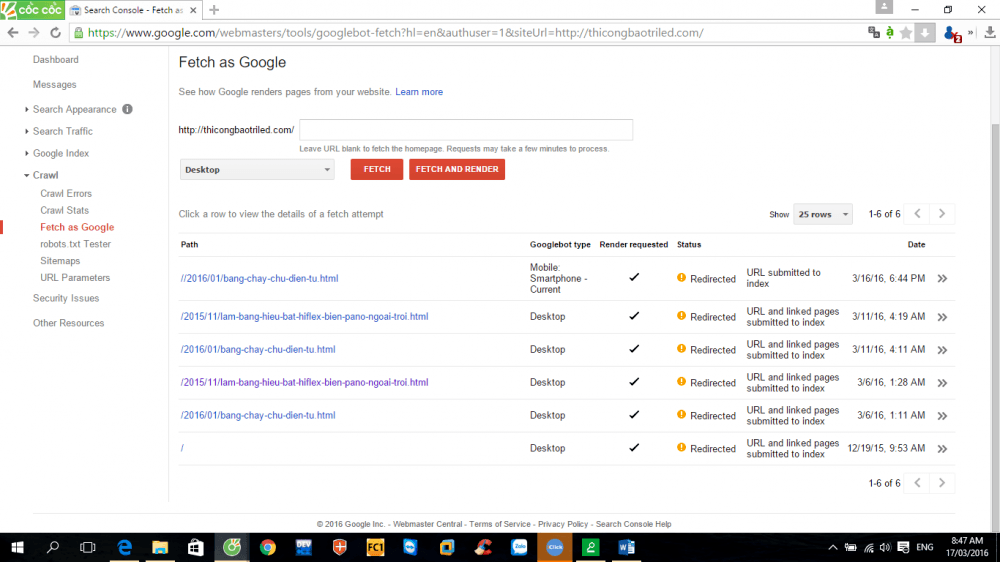Click the FETCH button
The height and width of the screenshot is (562, 1000).
377,169
